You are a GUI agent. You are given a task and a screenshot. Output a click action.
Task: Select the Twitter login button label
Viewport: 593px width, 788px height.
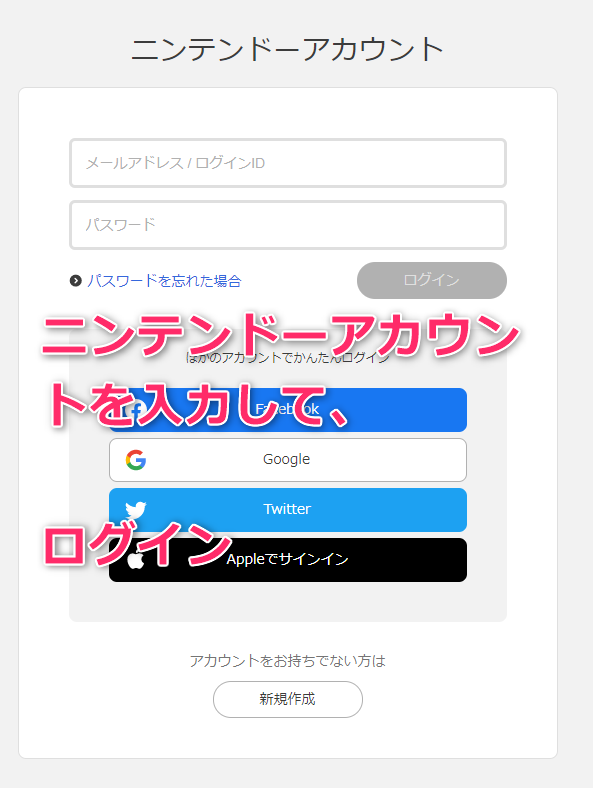click(287, 509)
